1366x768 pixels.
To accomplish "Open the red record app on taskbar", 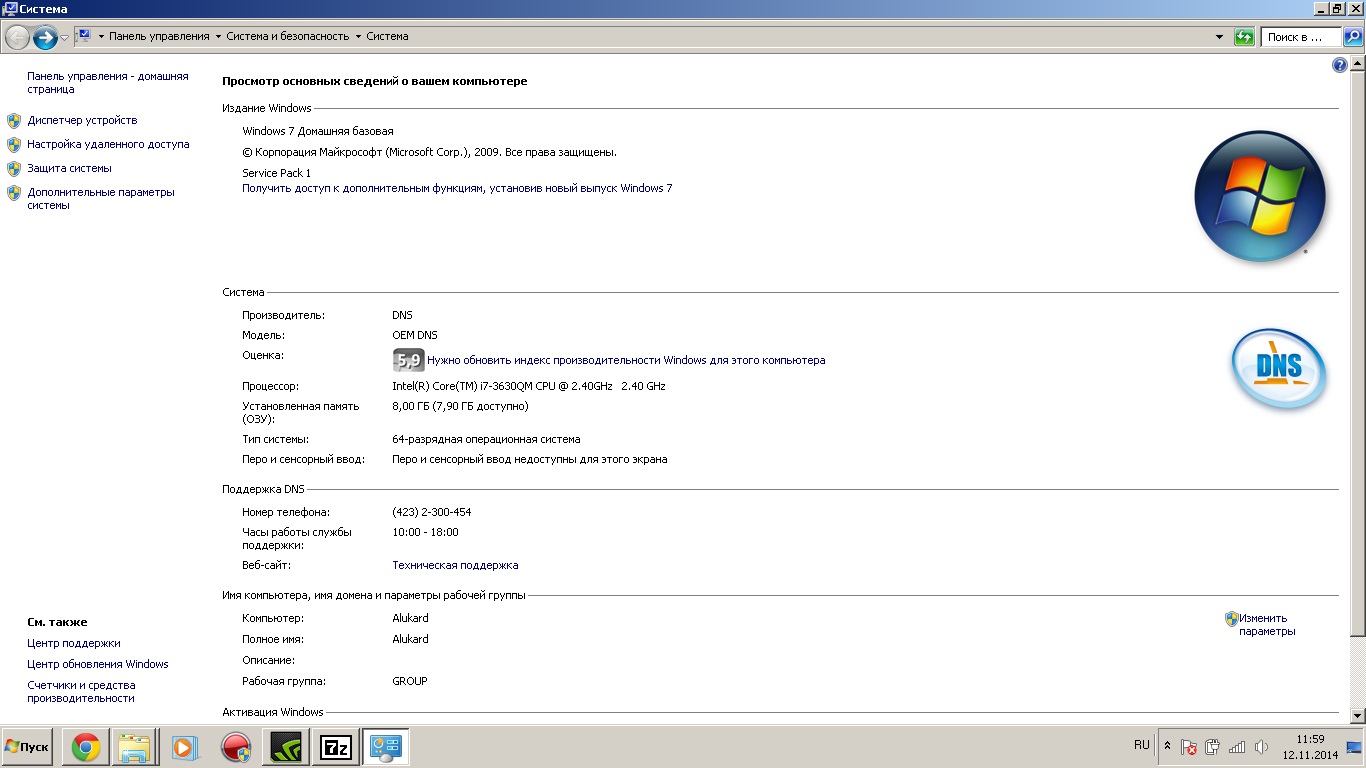I will (235, 747).
